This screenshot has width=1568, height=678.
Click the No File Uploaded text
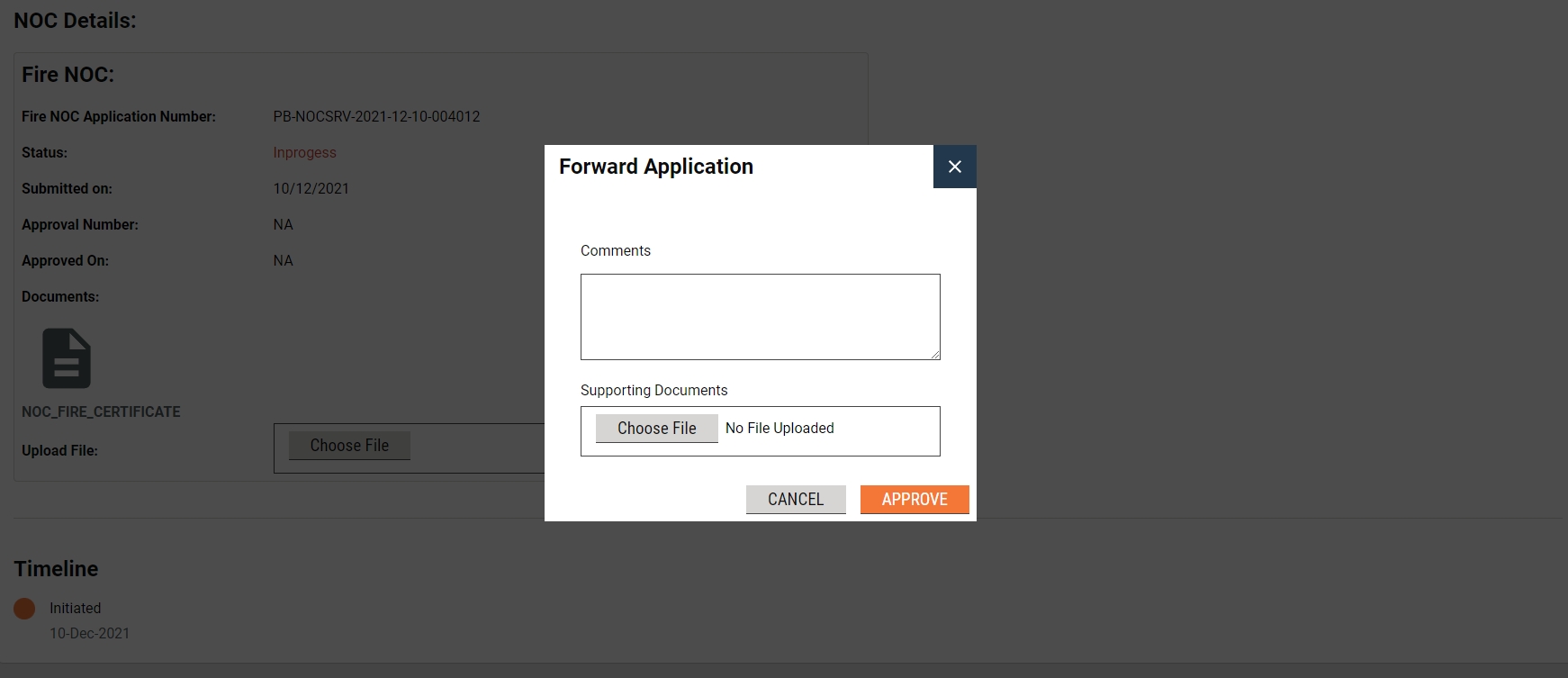pos(779,429)
